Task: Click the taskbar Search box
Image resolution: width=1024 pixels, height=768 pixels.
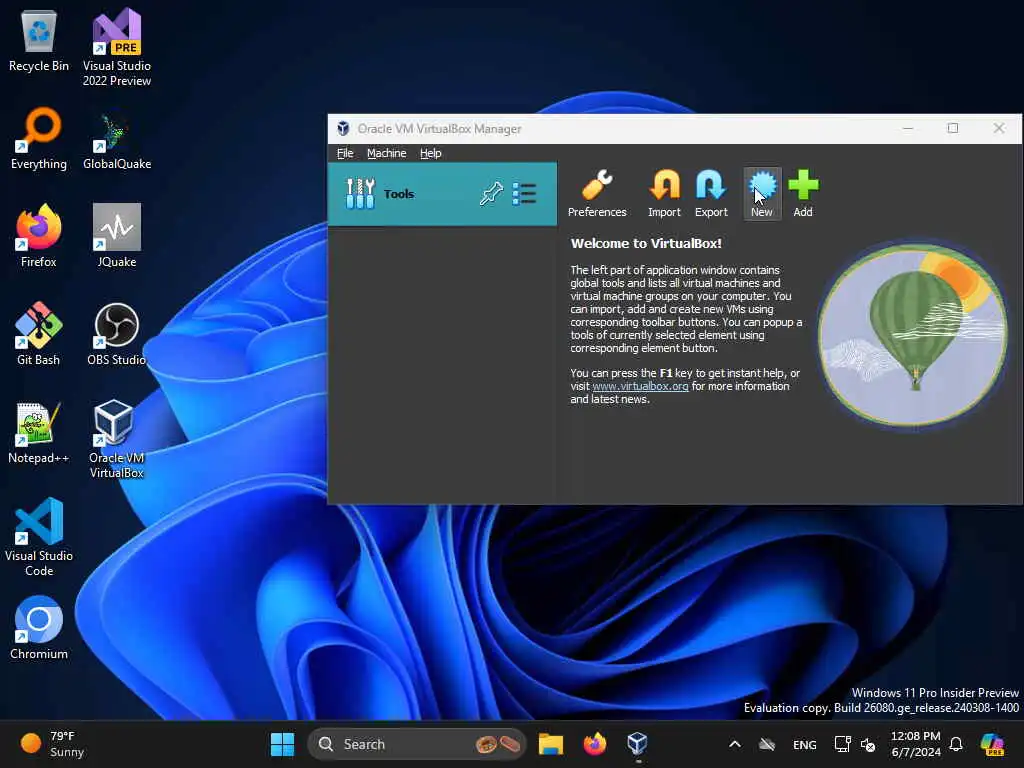Action: click(x=417, y=744)
